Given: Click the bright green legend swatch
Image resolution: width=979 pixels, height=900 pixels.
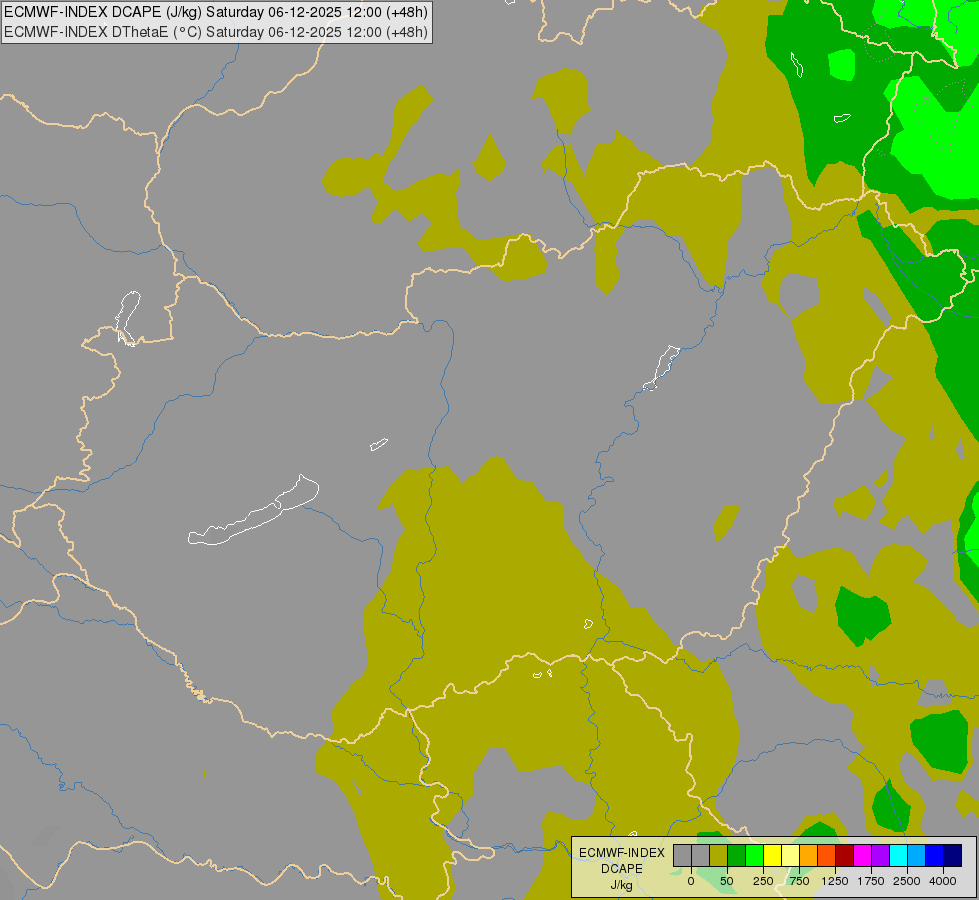Looking at the screenshot, I should (754, 855).
